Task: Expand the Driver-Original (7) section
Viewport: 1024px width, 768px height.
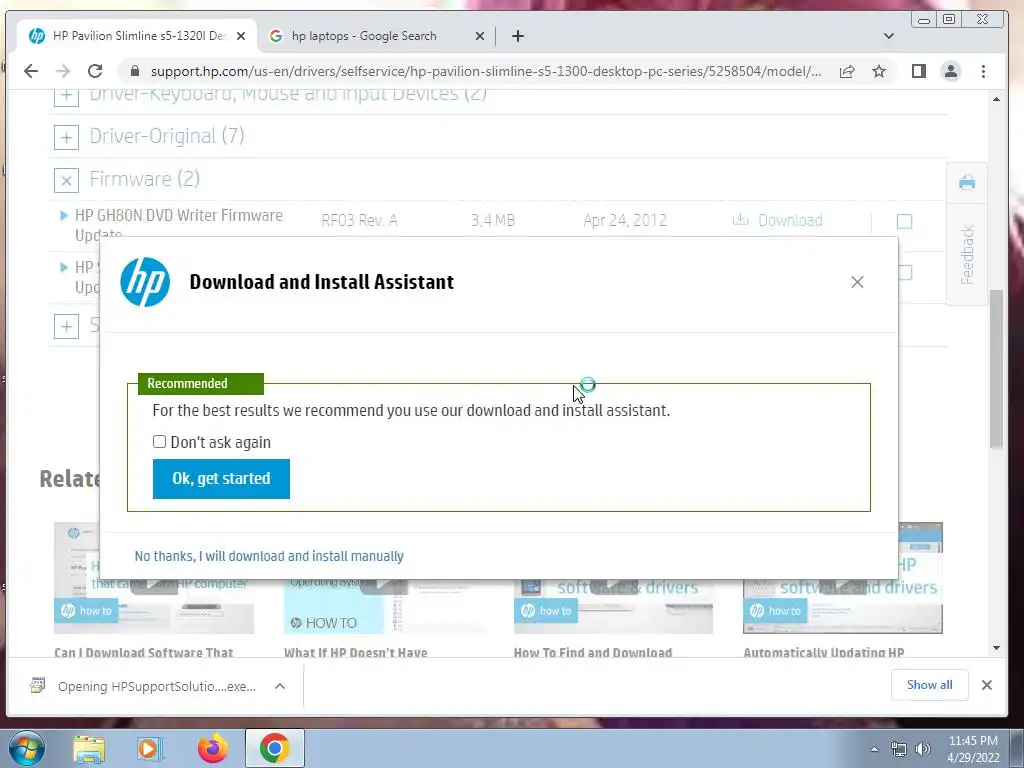Action: click(66, 137)
